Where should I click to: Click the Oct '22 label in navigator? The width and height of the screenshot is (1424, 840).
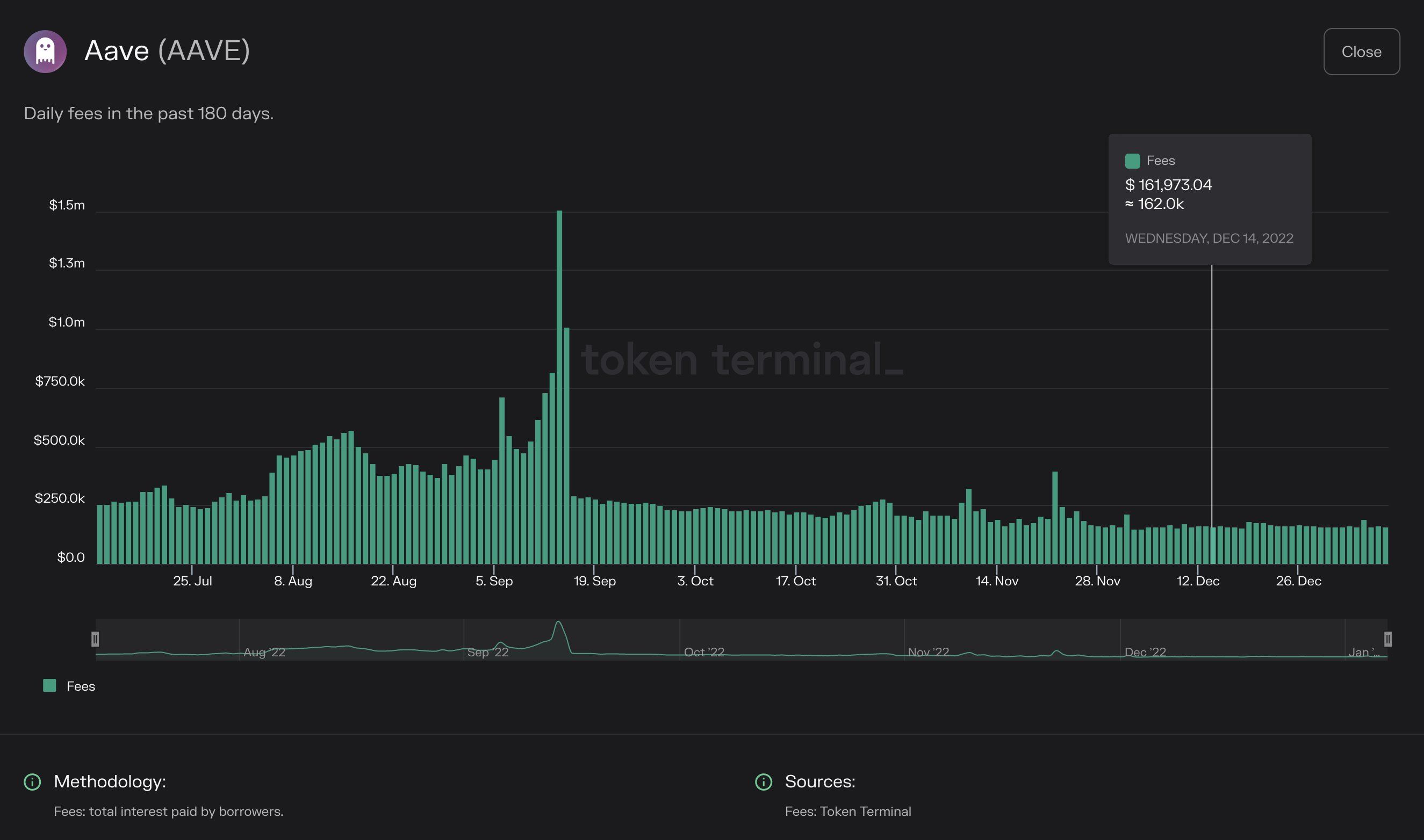[704, 652]
